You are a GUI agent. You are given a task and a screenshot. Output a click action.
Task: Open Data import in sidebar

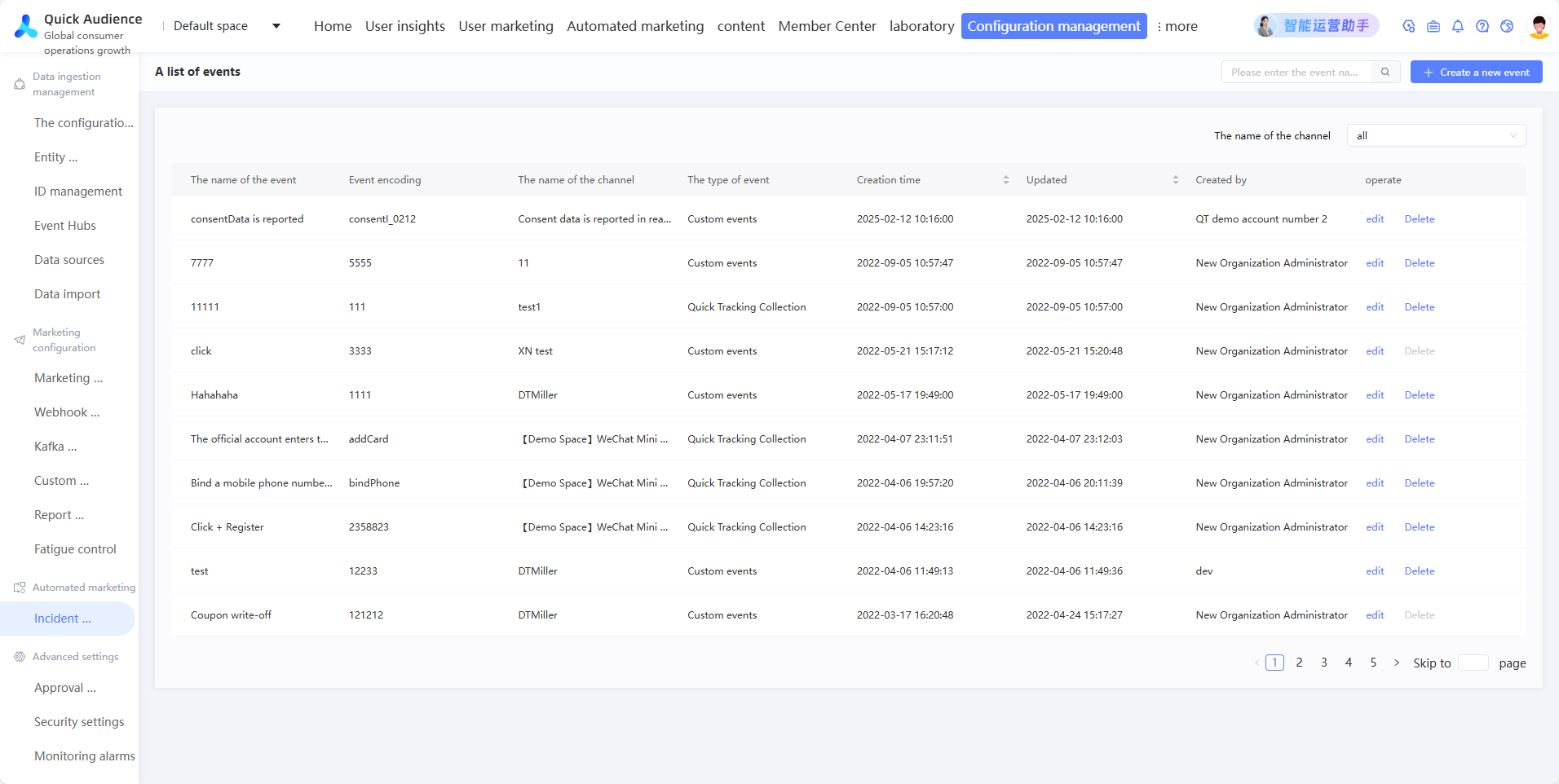coord(67,294)
